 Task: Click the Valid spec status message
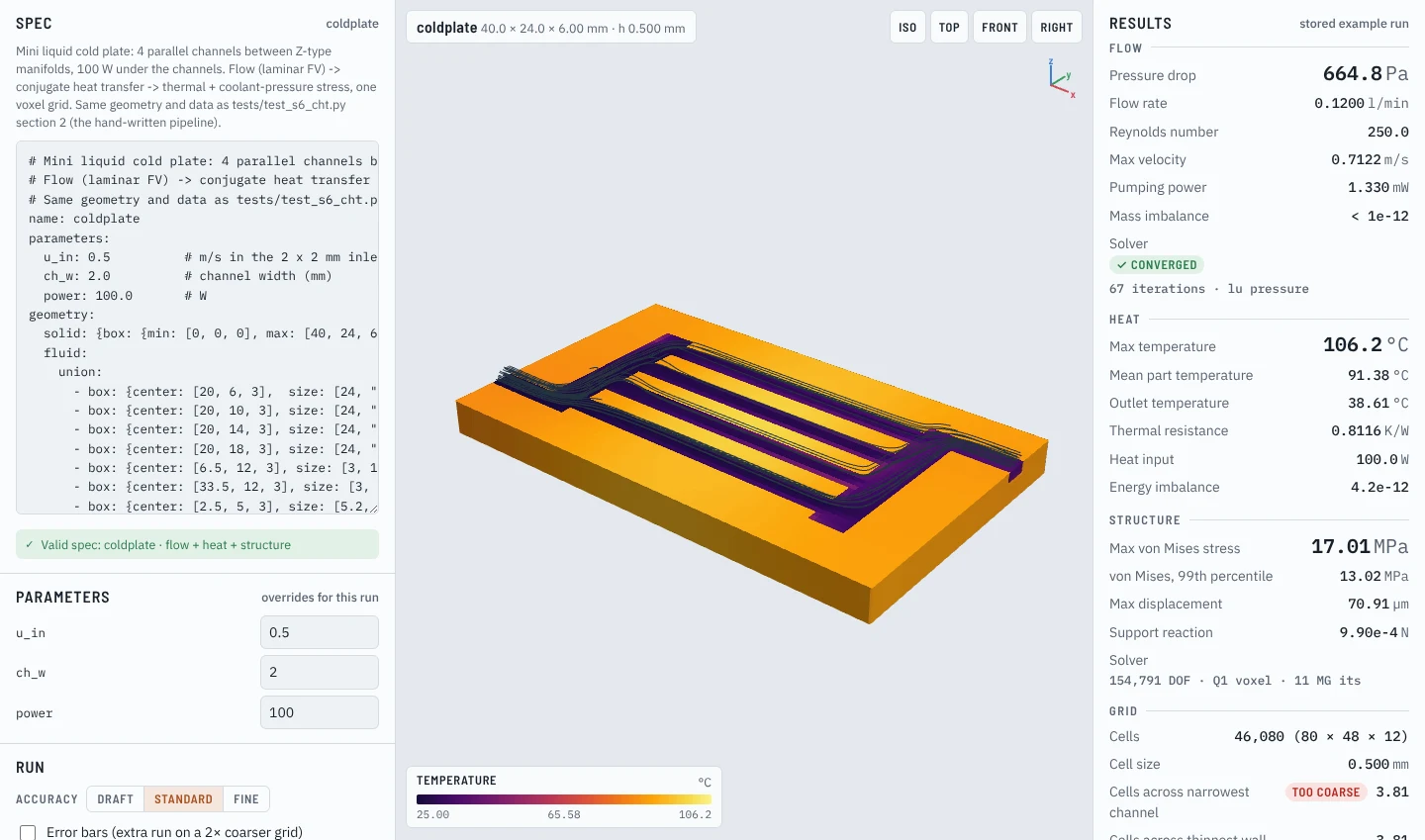[x=197, y=545]
